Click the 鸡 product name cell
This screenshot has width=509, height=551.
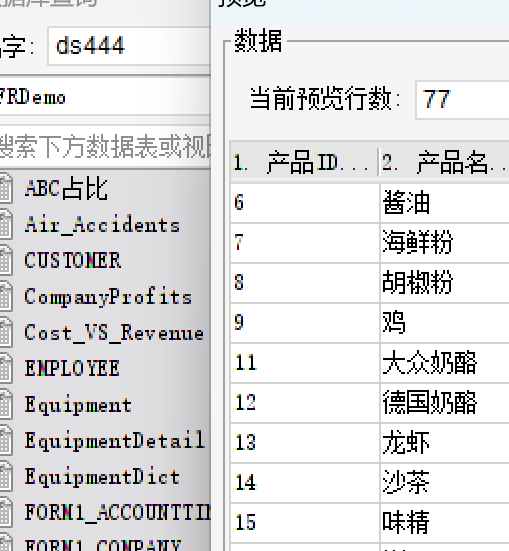[445, 323]
